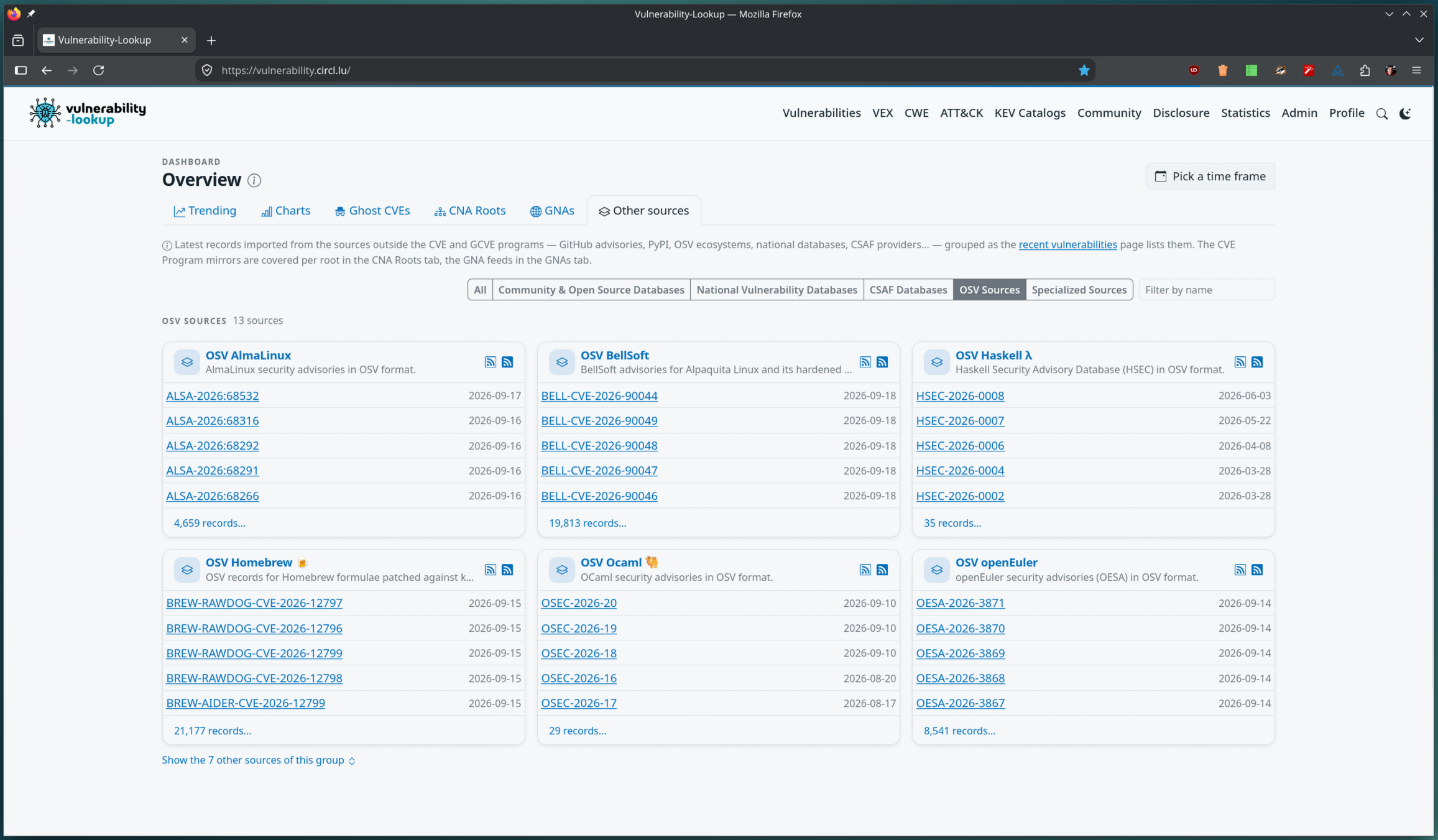Select the All source filter
This screenshot has width=1438, height=840.
[x=480, y=290]
